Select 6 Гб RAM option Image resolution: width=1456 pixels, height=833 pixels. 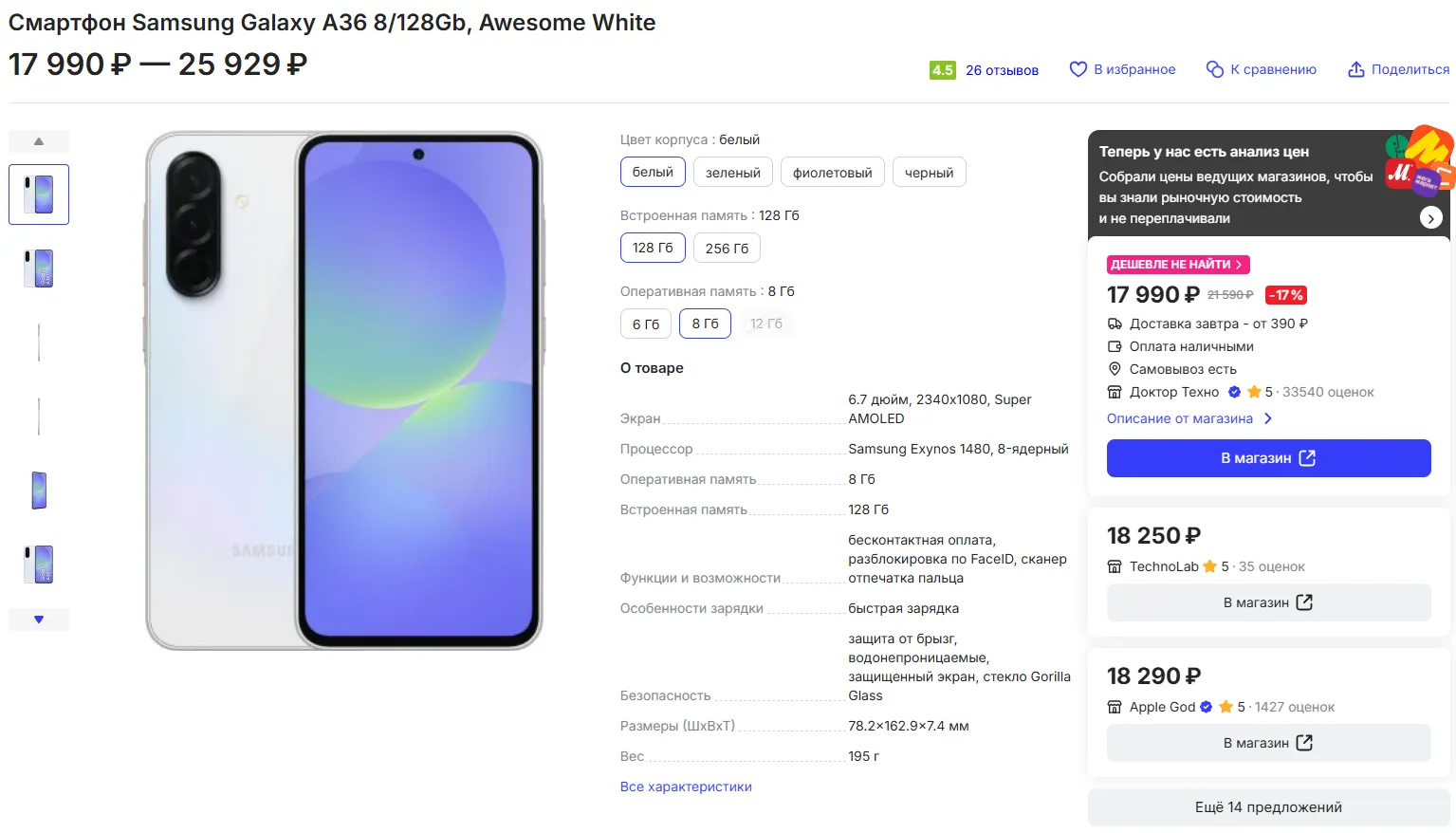coord(645,324)
